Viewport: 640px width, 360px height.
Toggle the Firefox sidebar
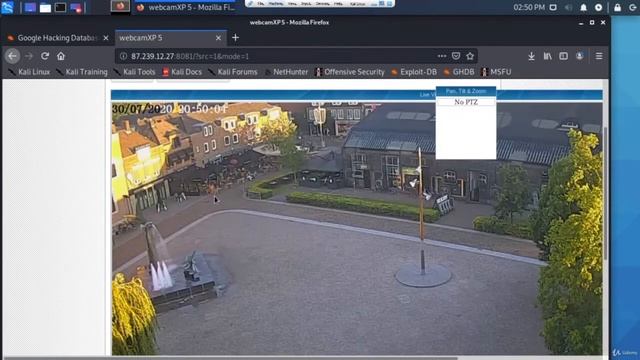pos(563,56)
